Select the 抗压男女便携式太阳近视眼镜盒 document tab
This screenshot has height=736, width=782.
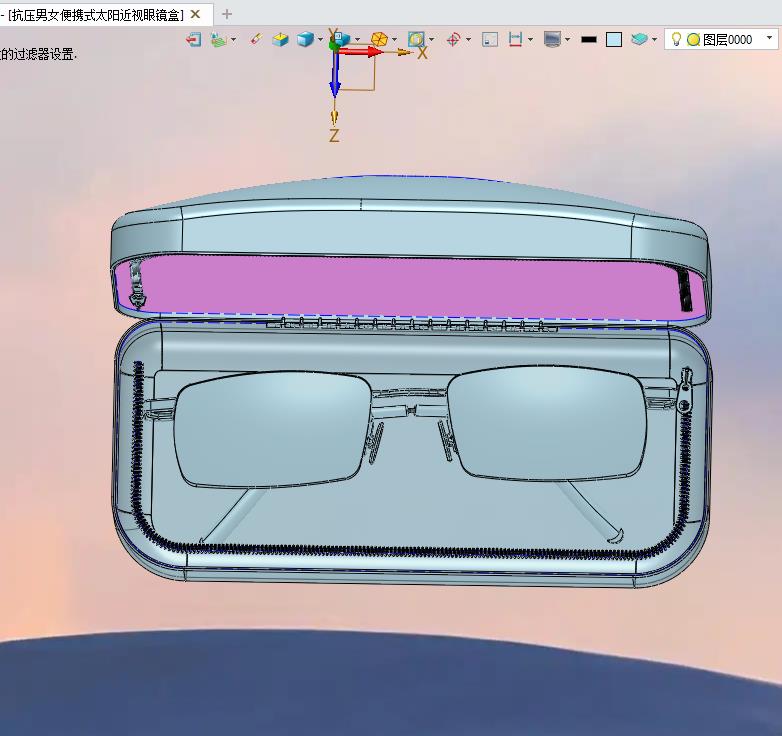96,15
